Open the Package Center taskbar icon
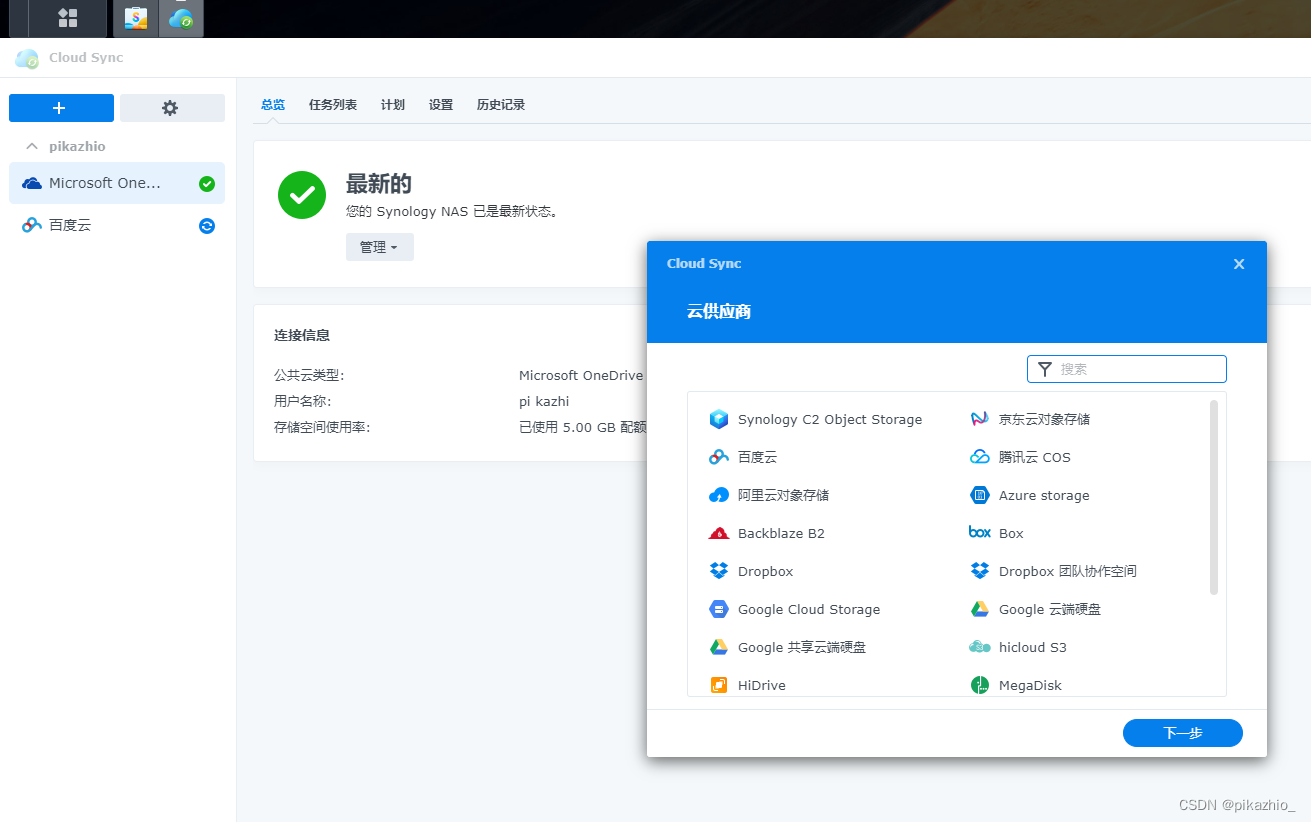The height and width of the screenshot is (822, 1311). click(136, 18)
